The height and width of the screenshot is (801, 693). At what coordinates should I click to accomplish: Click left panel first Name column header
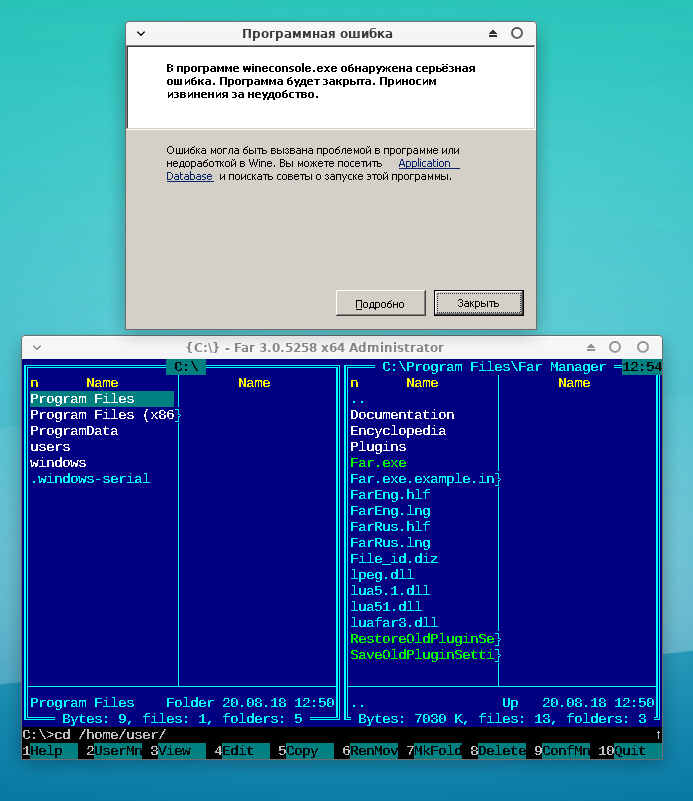click(102, 383)
